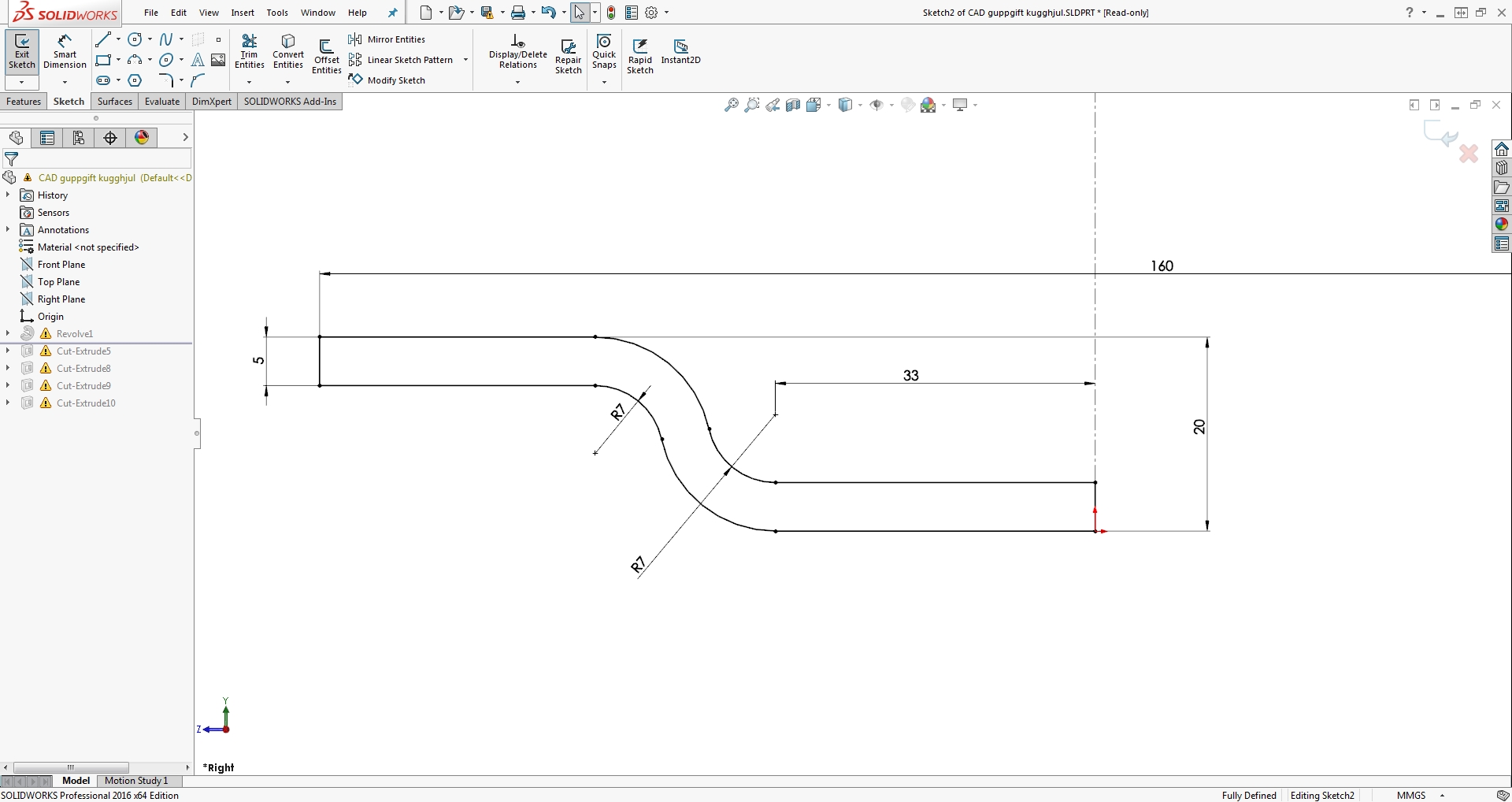
Task: Open SOLIDWORKS Resources home tab
Action: click(x=1502, y=149)
